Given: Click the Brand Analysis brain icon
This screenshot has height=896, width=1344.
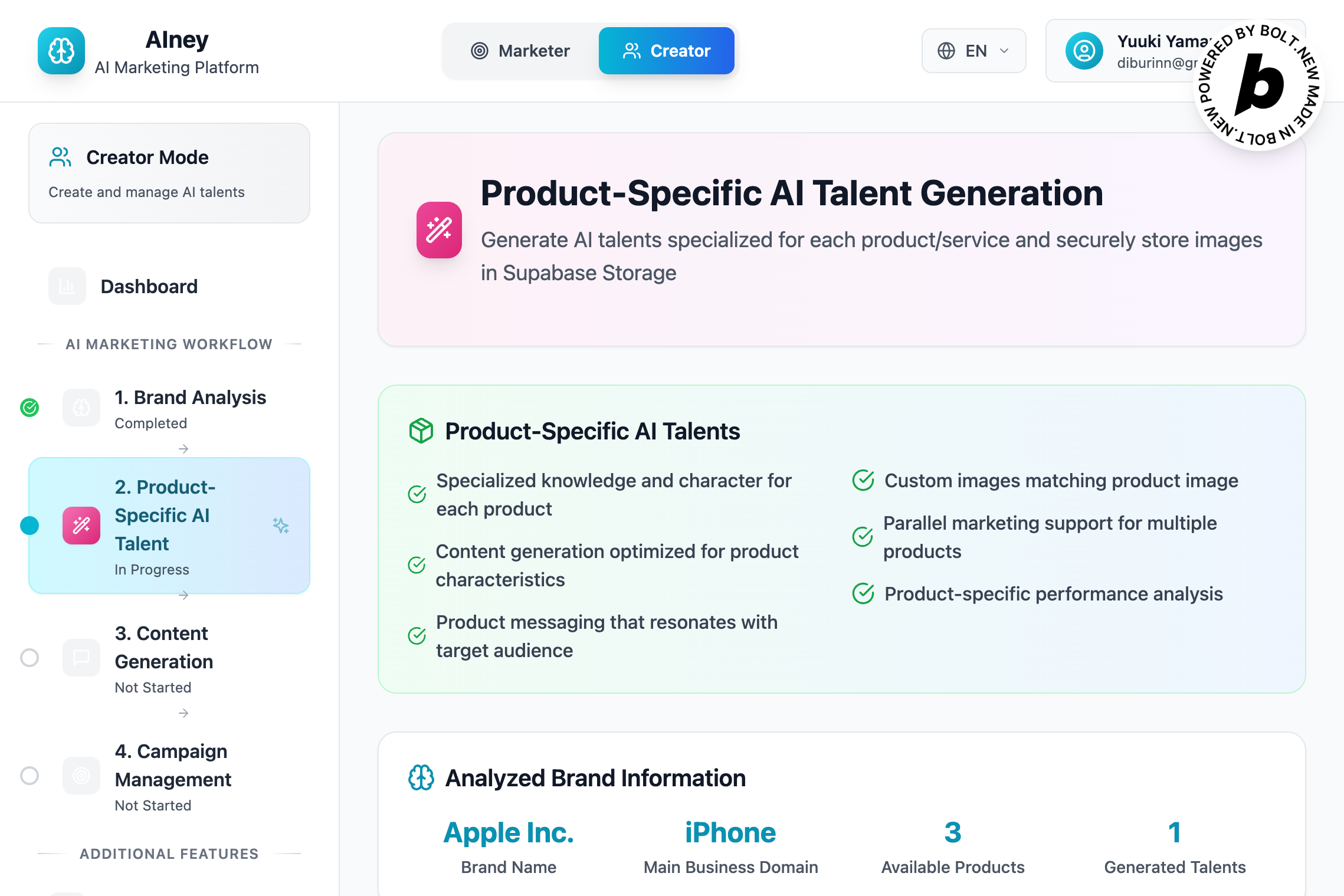Looking at the screenshot, I should (81, 408).
